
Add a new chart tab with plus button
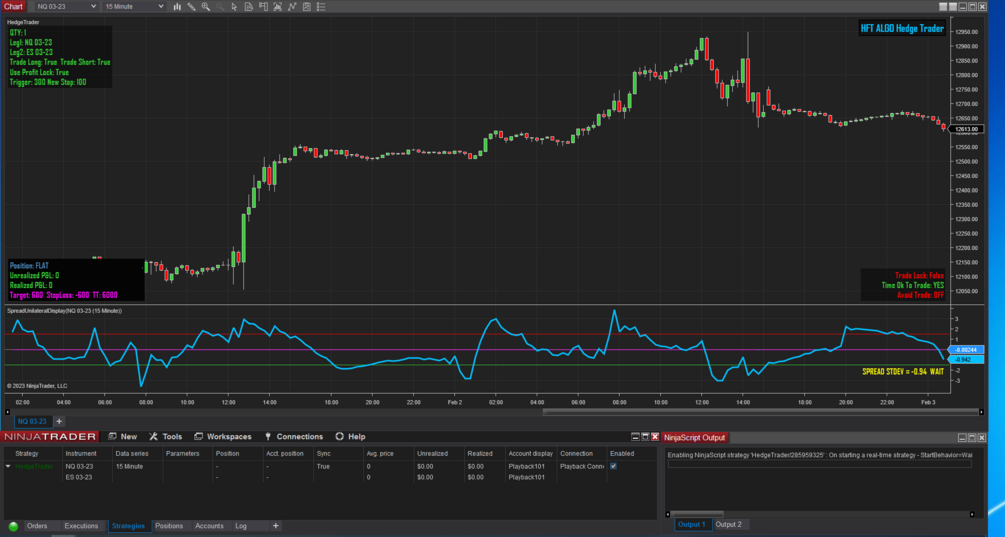pyautogui.click(x=59, y=421)
